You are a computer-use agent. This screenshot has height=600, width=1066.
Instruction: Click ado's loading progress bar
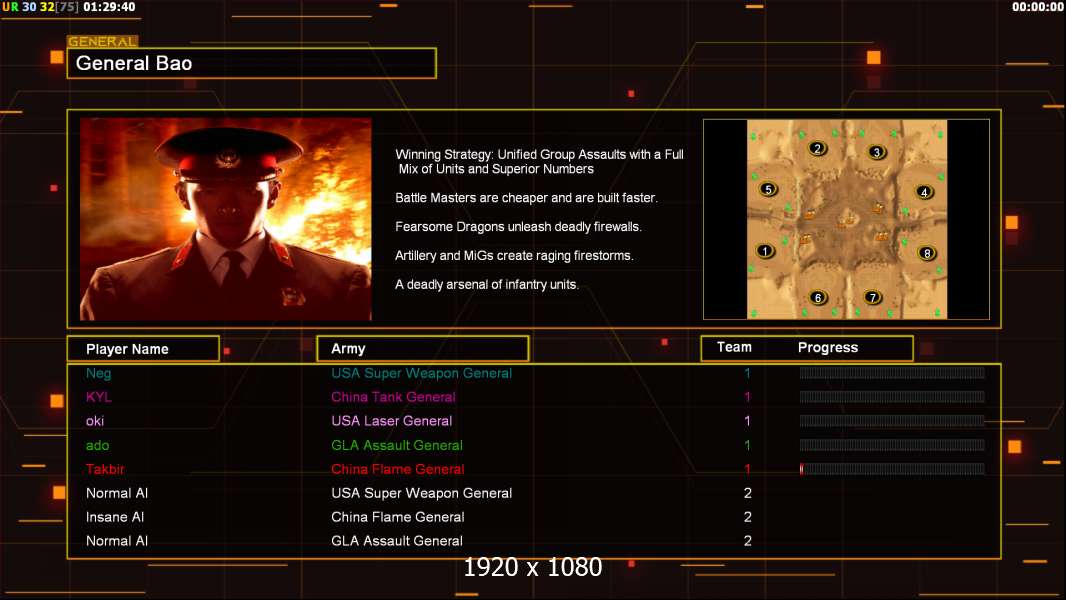point(892,445)
